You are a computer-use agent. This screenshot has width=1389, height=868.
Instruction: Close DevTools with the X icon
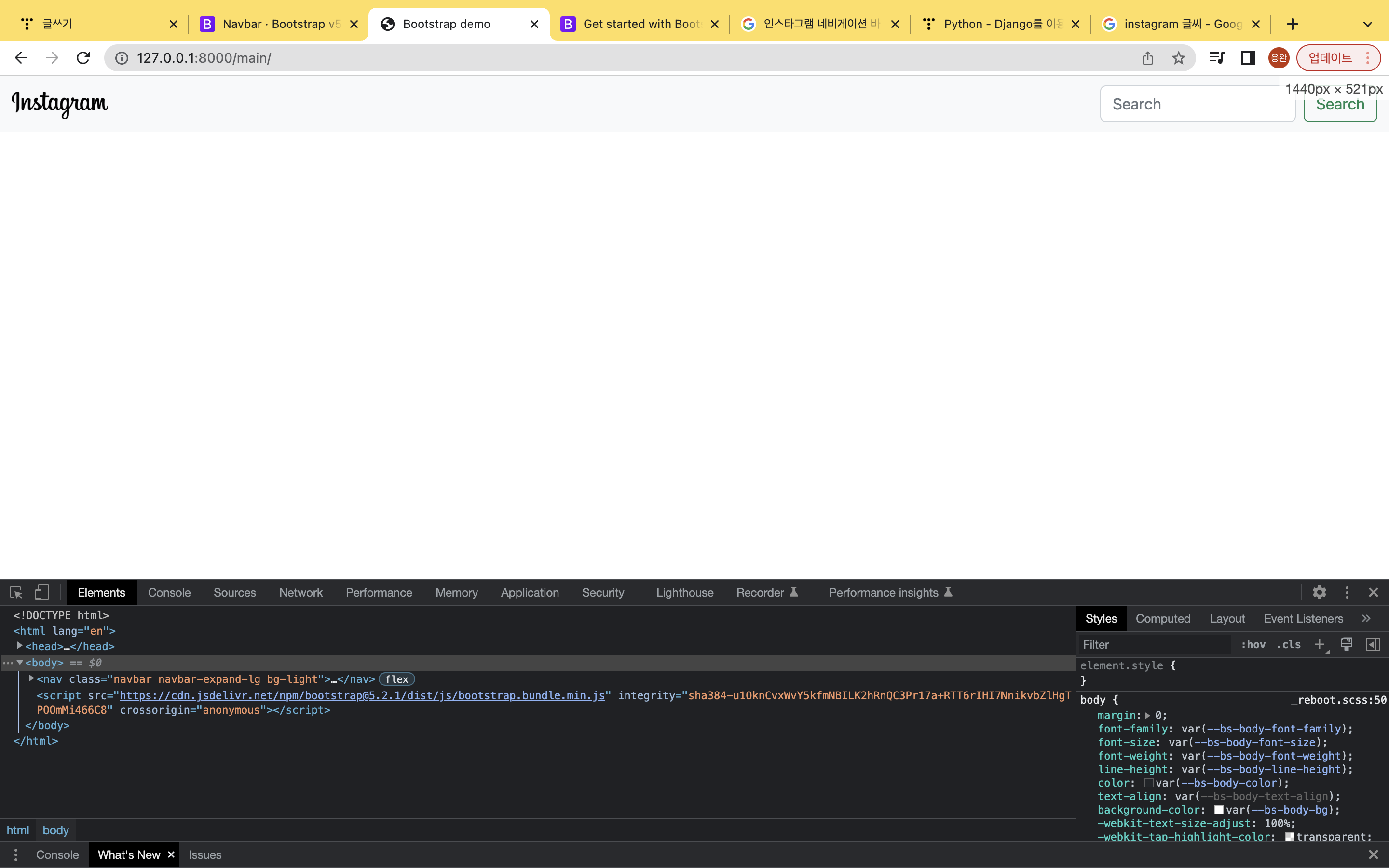tap(1374, 593)
